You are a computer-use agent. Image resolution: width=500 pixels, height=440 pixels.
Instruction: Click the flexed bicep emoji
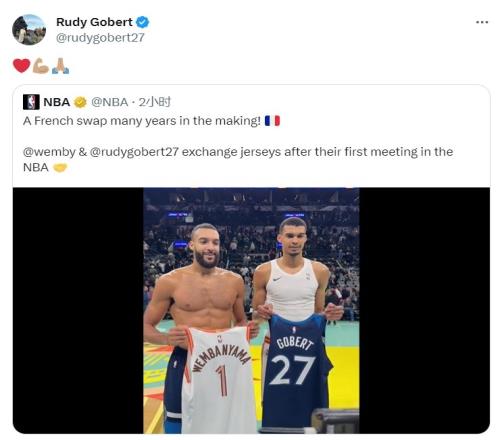click(x=41, y=66)
